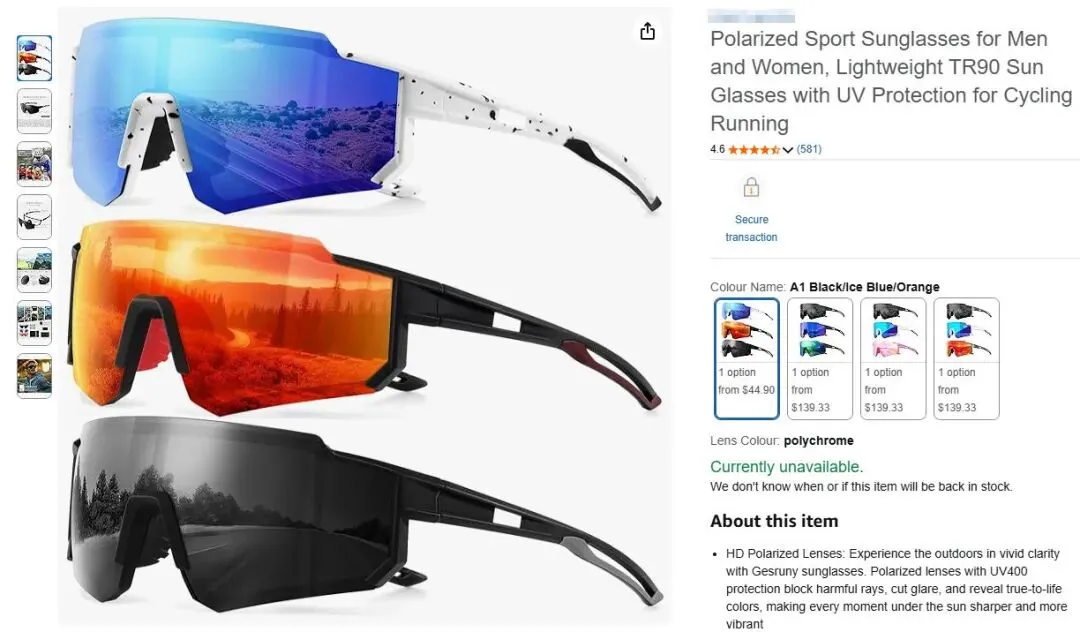Open the 581 reviews link
This screenshot has width=1080, height=632.
tap(809, 149)
